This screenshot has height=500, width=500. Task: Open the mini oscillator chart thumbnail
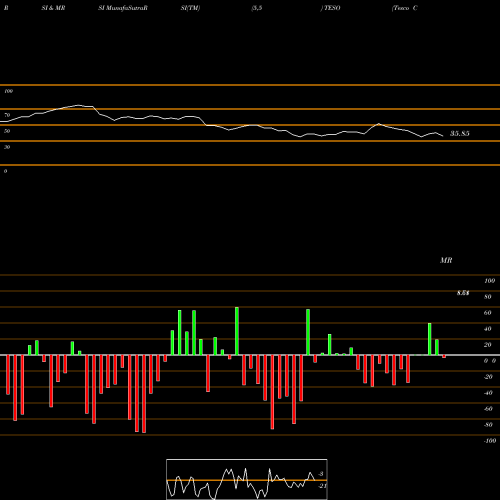click(x=247, y=479)
